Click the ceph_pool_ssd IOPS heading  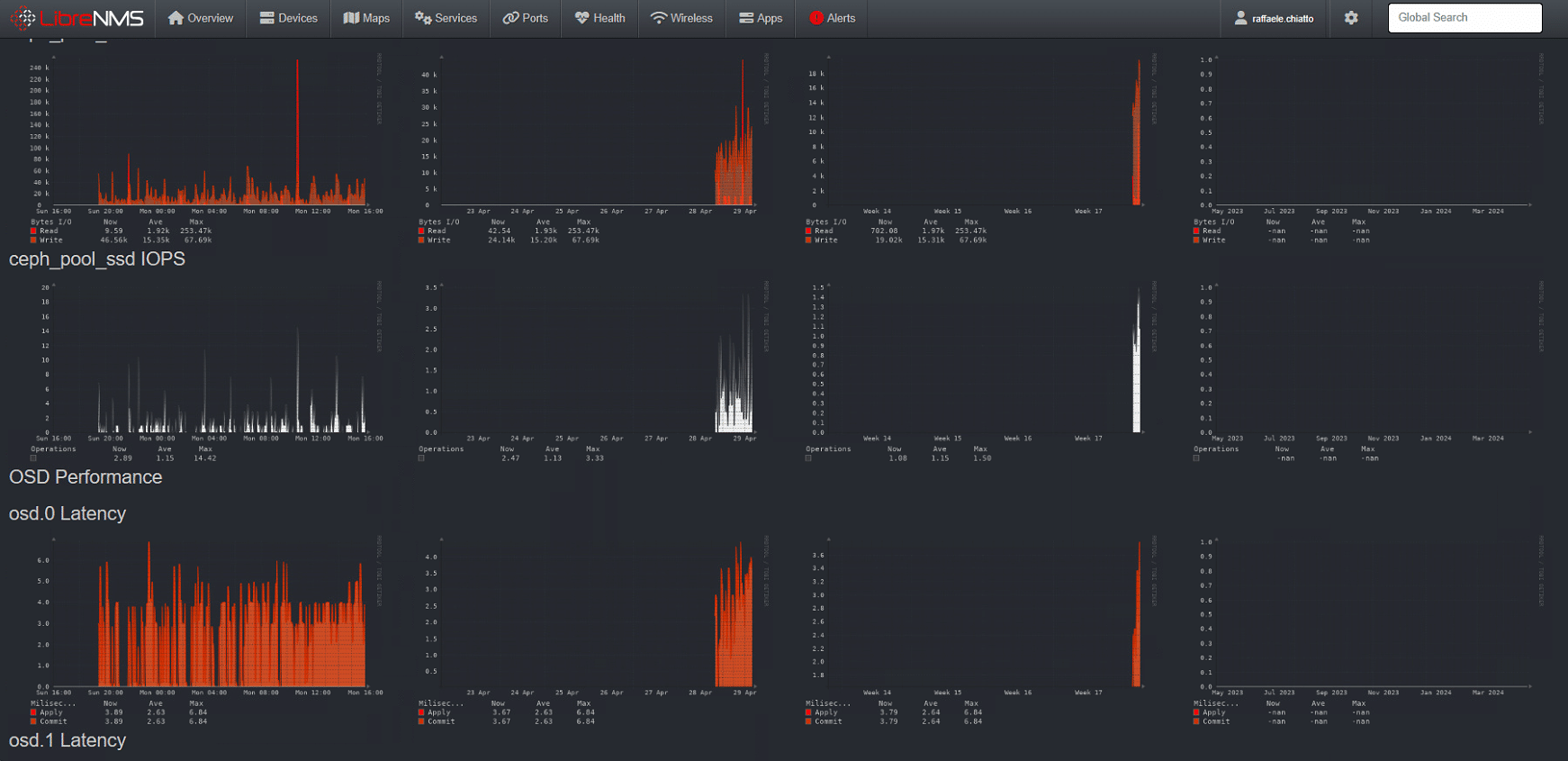[97, 259]
